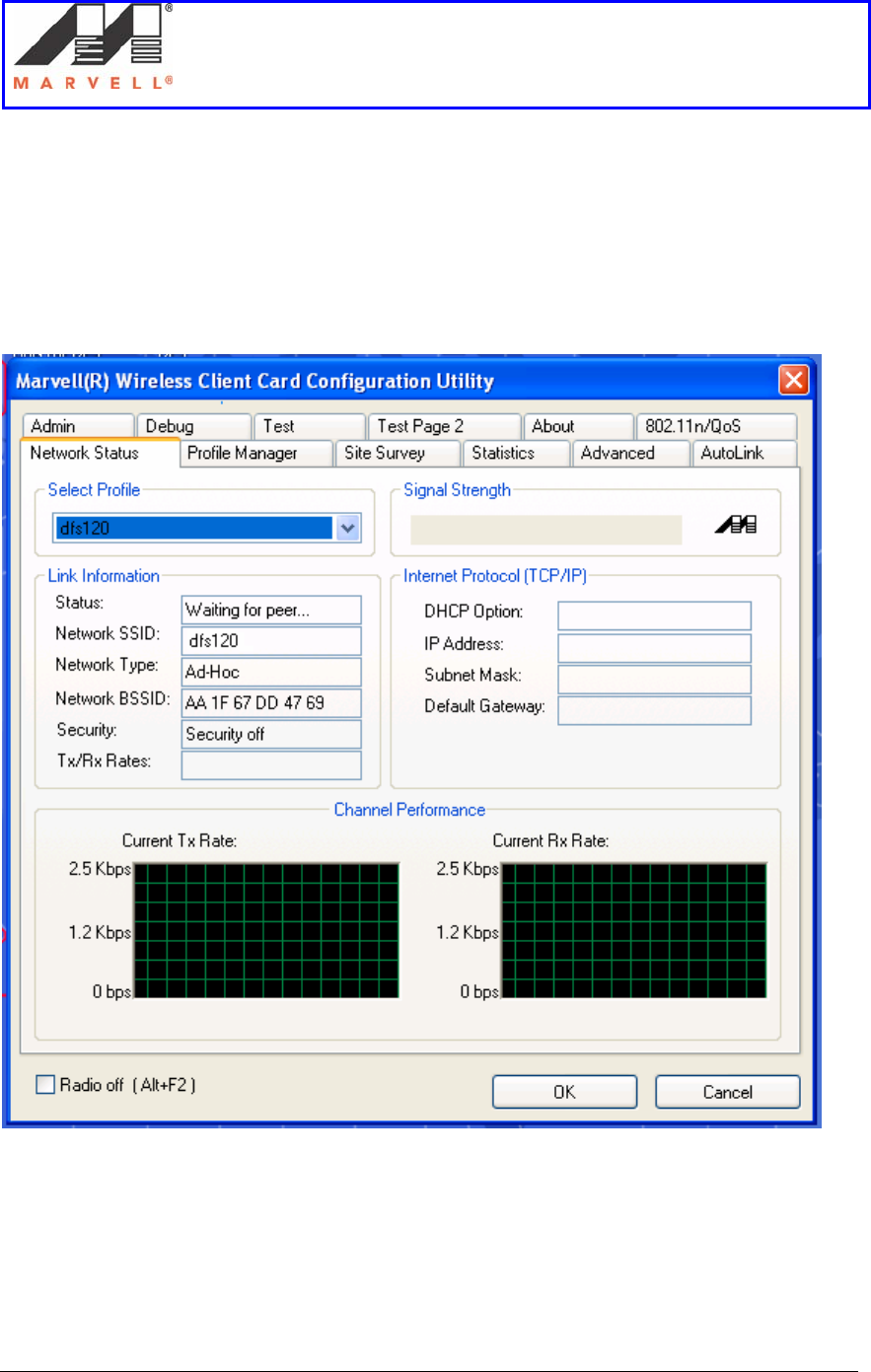Image resolution: width=871 pixels, height=1372 pixels.
Task: Click the Subnet Mask field
Action: coord(654,680)
